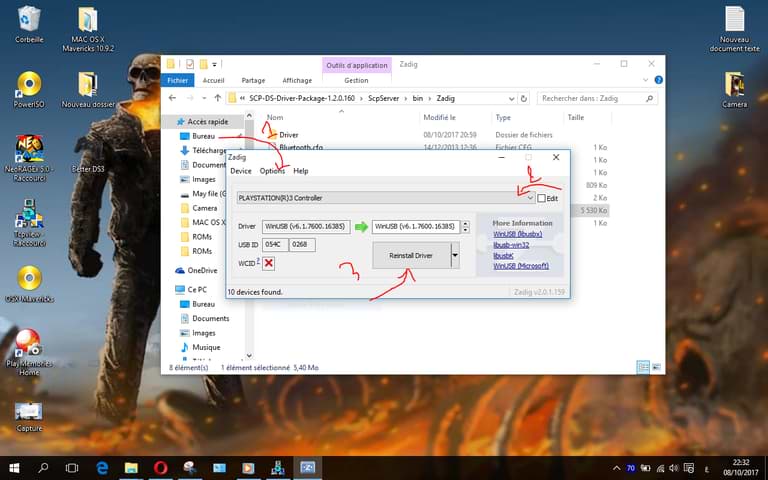The image size is (768, 480).
Task: Open the libusb-win32 link
Action: tap(511, 245)
